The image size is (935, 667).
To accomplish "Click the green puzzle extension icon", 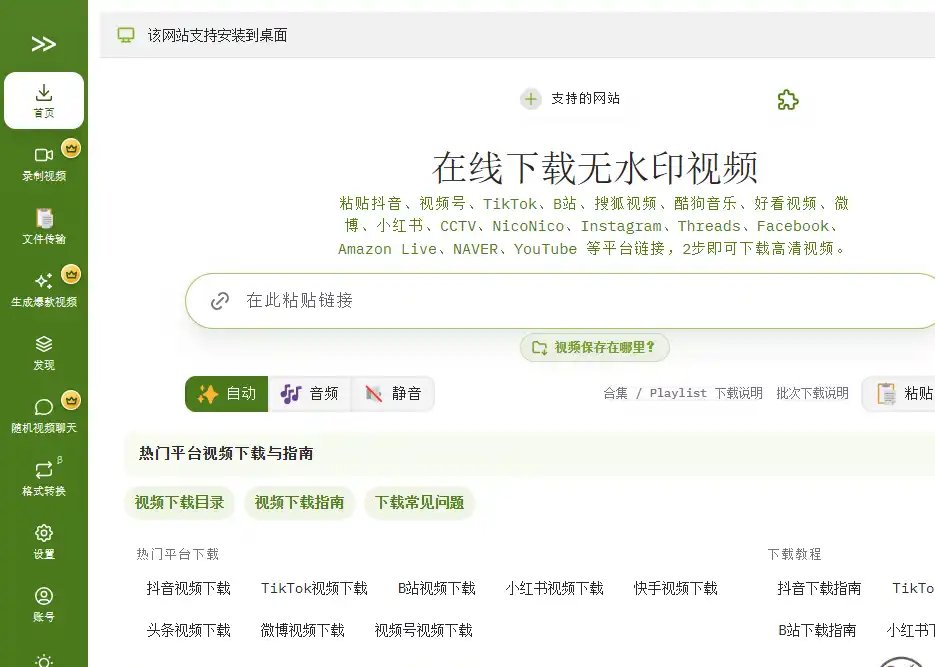I will coord(788,100).
